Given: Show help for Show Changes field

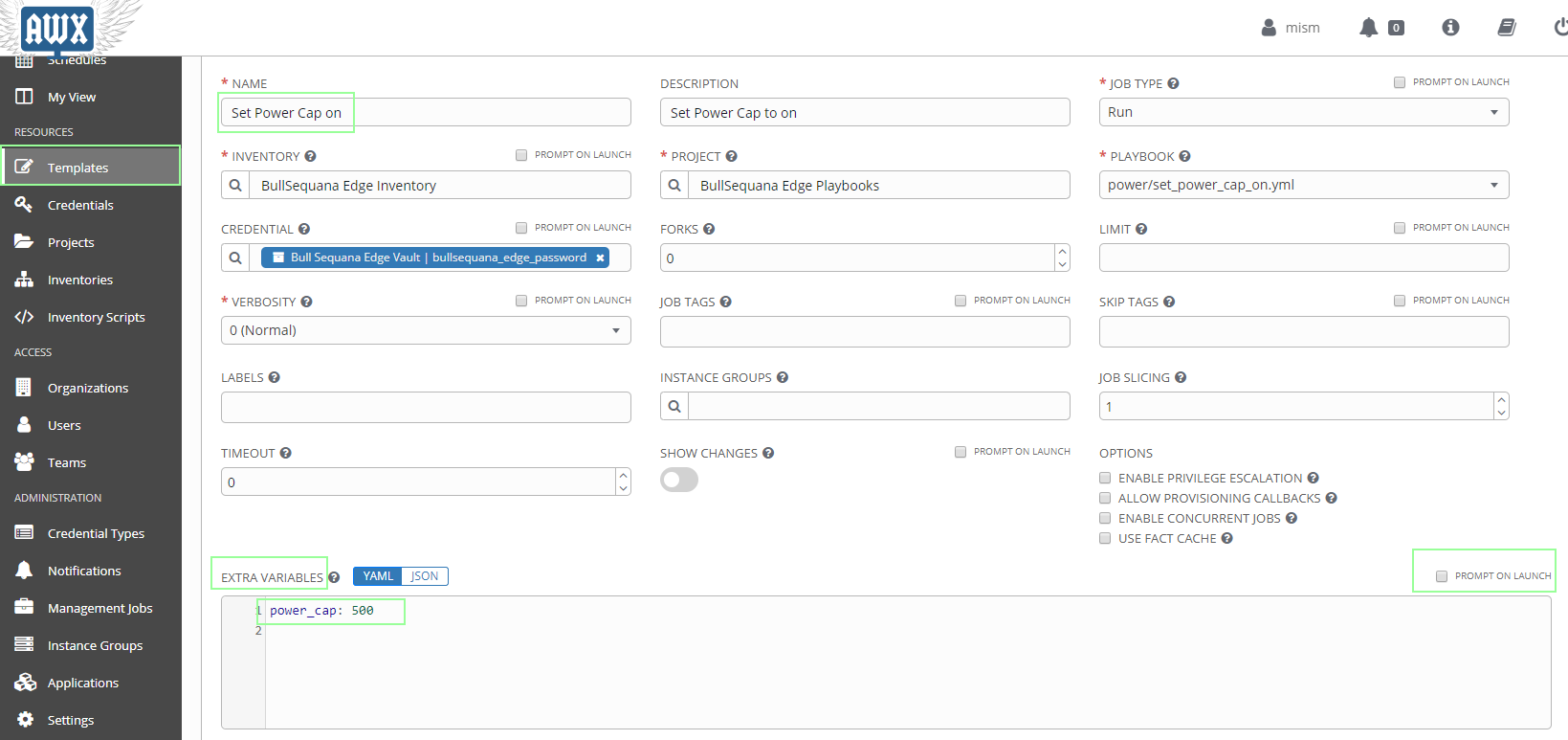Looking at the screenshot, I should 768,453.
